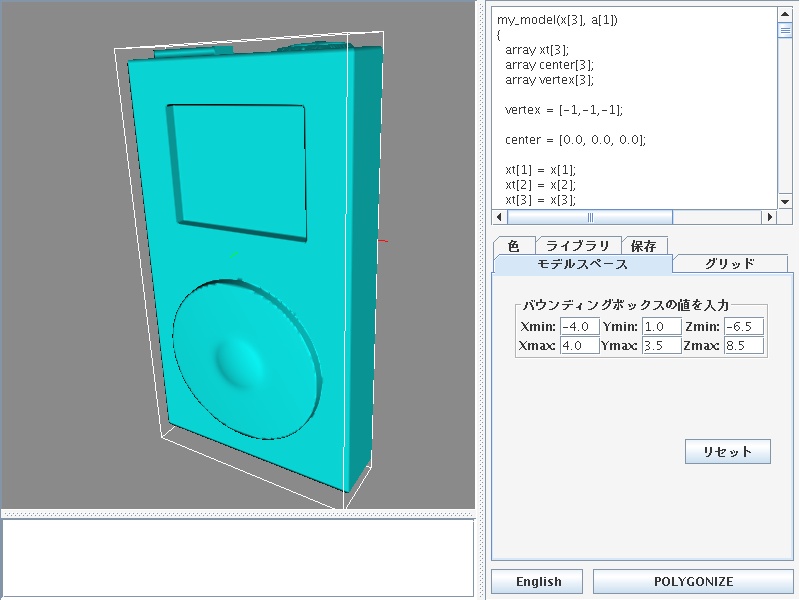Click the 'array vertex[3];' code line

[x=549, y=80]
